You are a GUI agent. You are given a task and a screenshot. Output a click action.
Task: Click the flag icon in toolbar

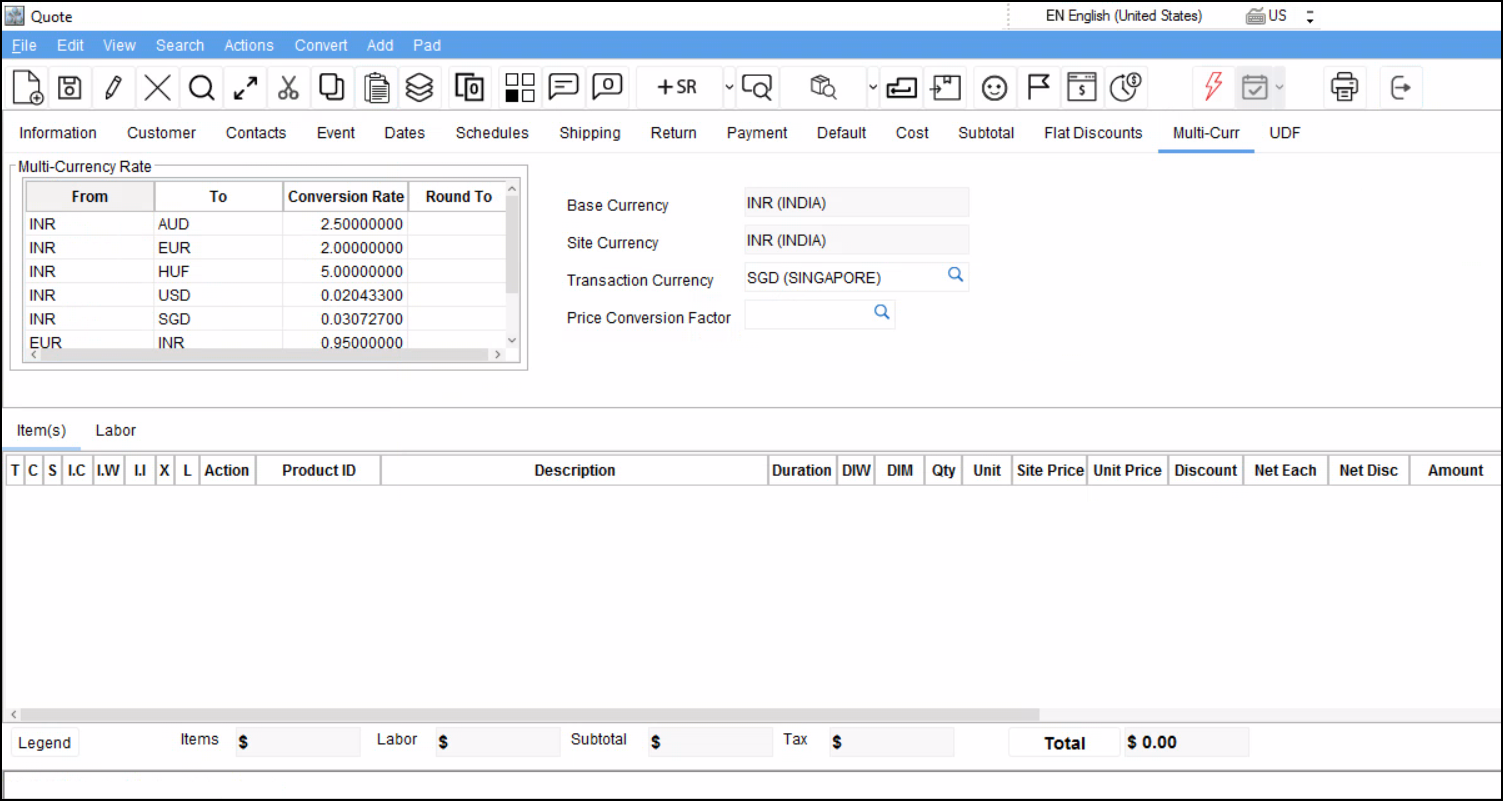tap(1039, 88)
